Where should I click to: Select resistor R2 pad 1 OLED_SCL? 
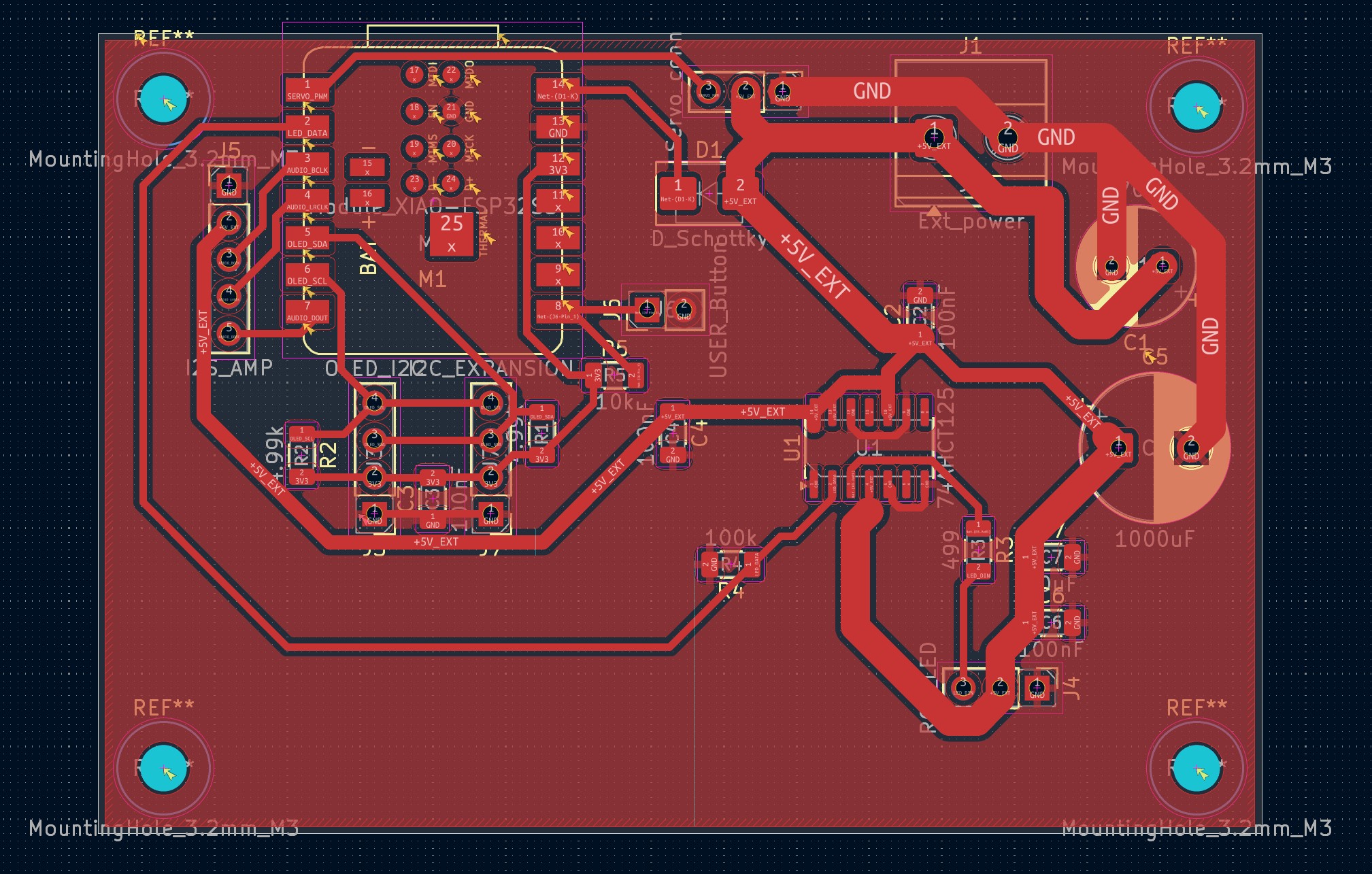pyautogui.click(x=301, y=434)
